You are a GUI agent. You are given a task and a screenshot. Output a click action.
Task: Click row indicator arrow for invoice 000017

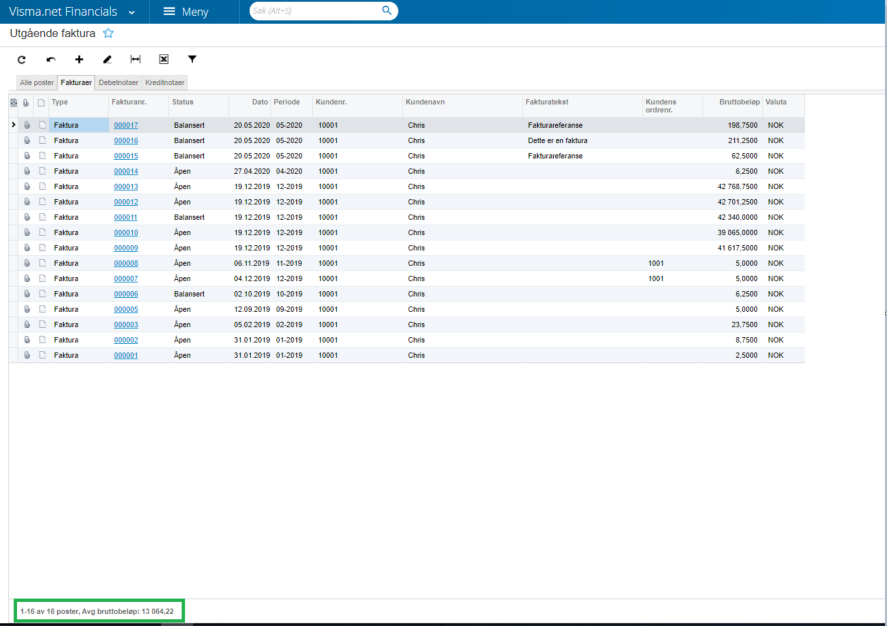(14, 125)
